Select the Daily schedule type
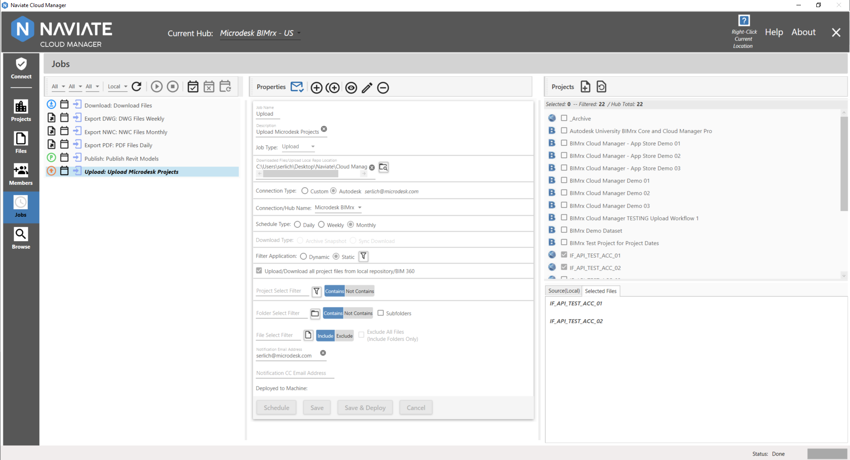850x460 pixels. (x=298, y=224)
